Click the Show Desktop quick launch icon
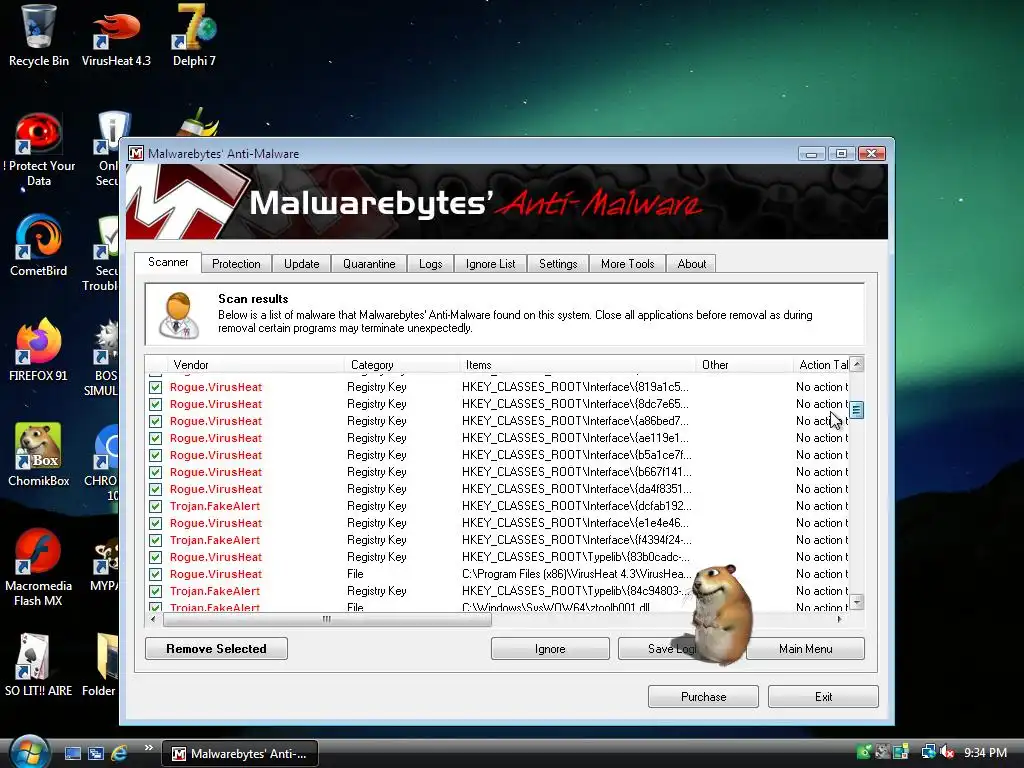1024x768 pixels. point(72,754)
